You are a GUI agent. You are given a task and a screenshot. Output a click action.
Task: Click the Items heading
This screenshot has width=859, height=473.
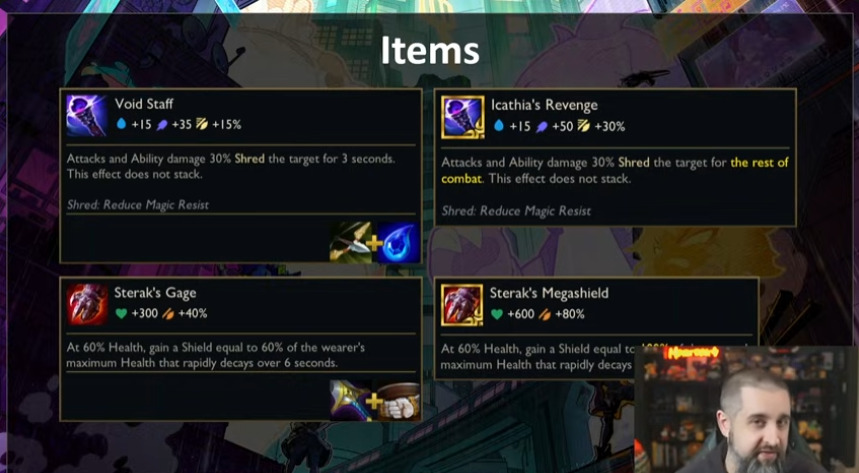(430, 50)
